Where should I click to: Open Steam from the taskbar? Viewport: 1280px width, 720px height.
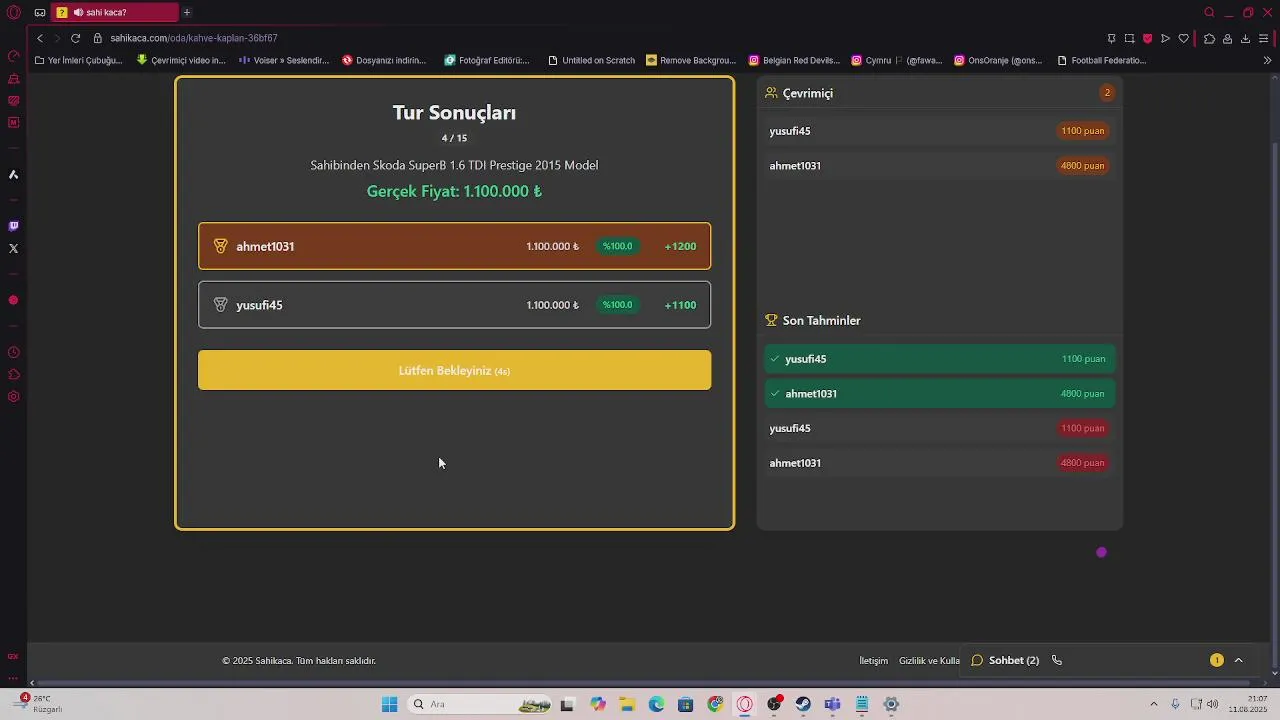803,704
